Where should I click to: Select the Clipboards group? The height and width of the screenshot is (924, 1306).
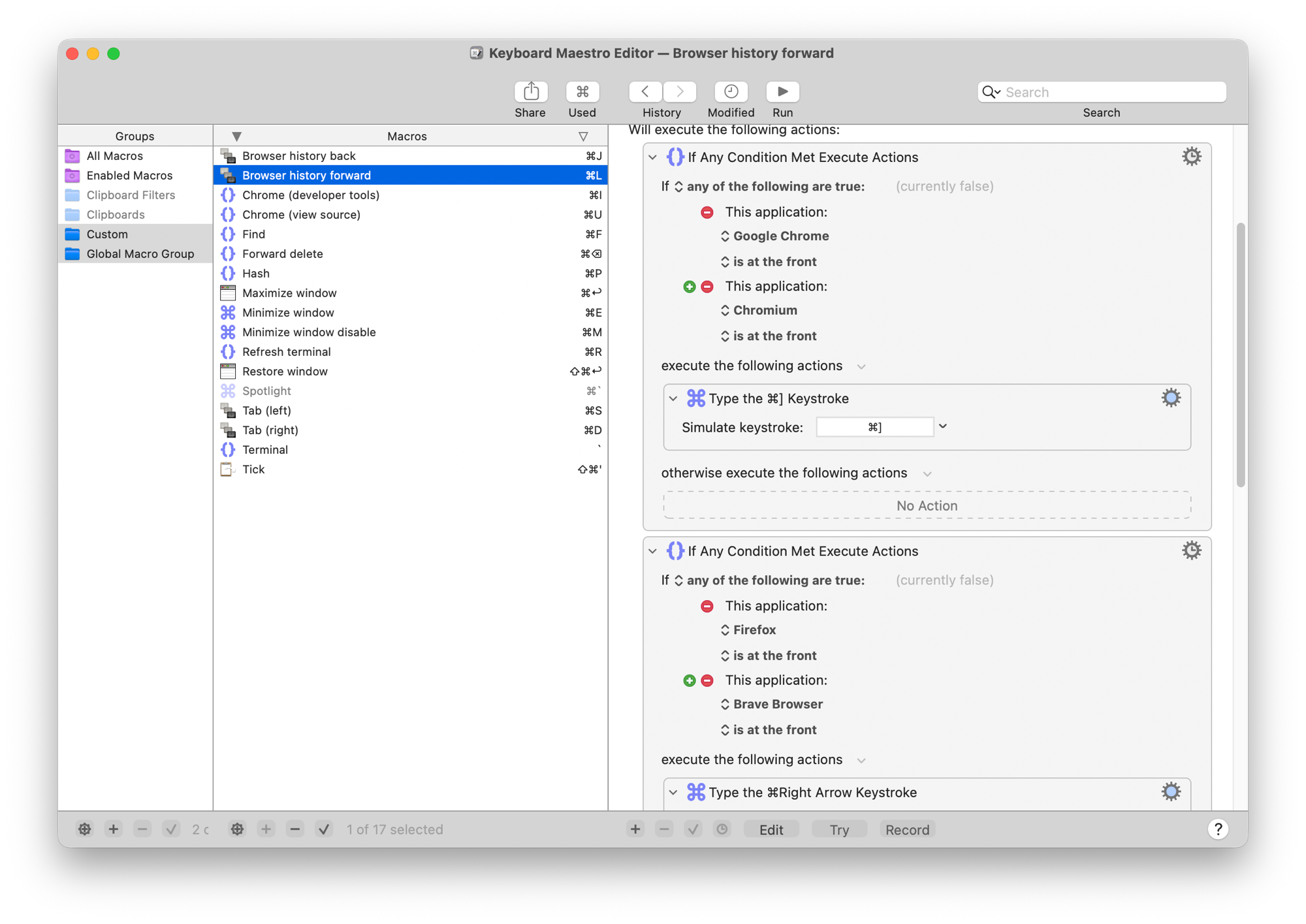coord(135,215)
